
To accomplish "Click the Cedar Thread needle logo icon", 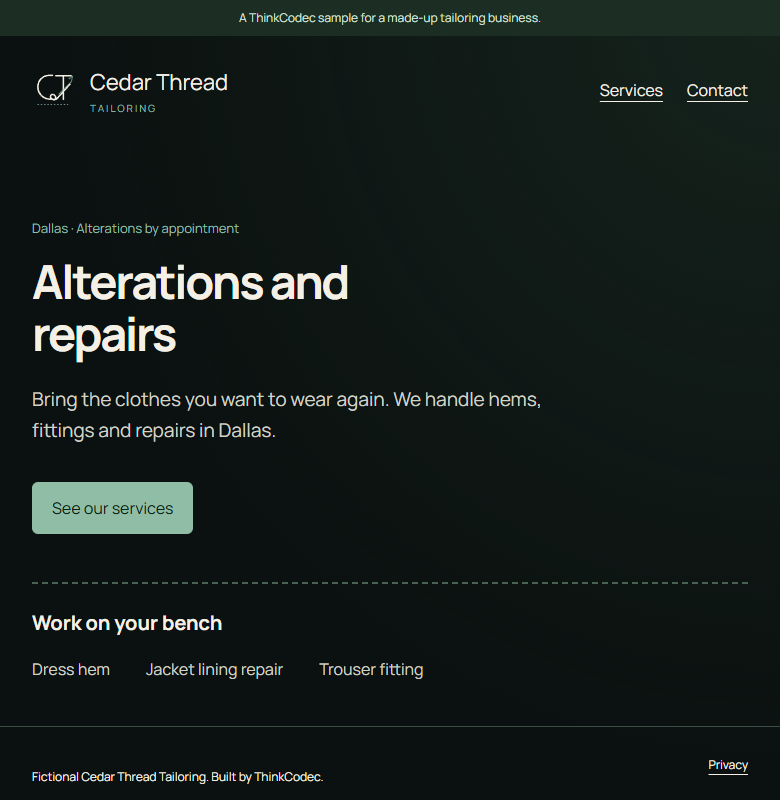I will (55, 89).
